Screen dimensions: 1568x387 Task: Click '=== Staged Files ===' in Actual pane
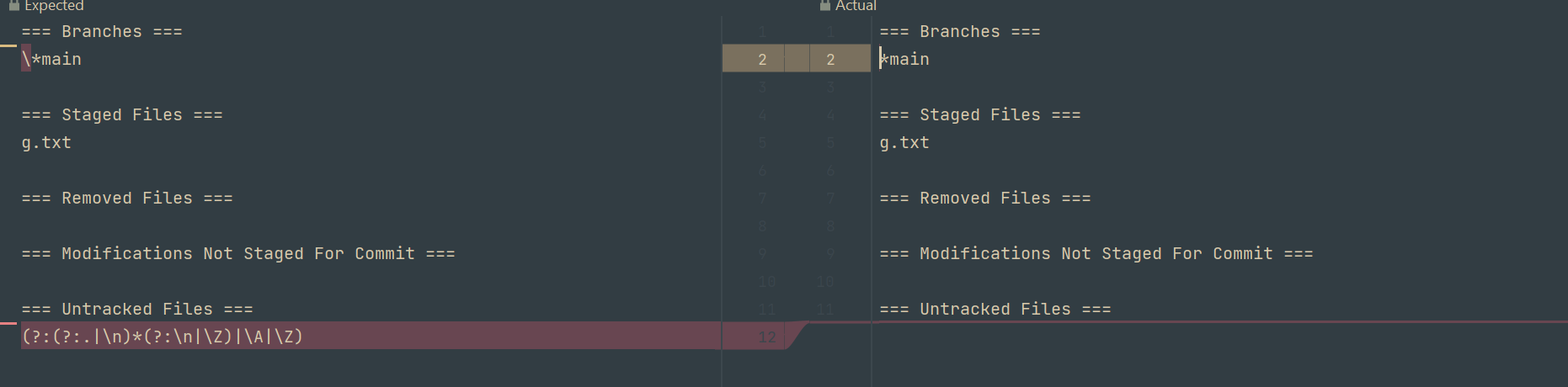pos(980,114)
